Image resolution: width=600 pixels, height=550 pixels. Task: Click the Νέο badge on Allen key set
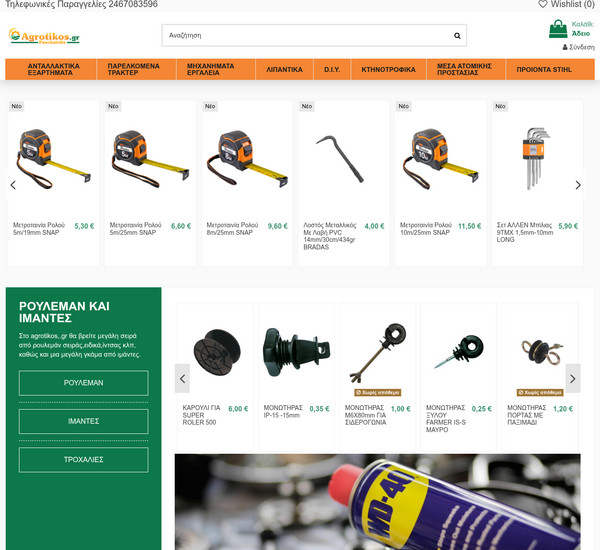(x=500, y=106)
